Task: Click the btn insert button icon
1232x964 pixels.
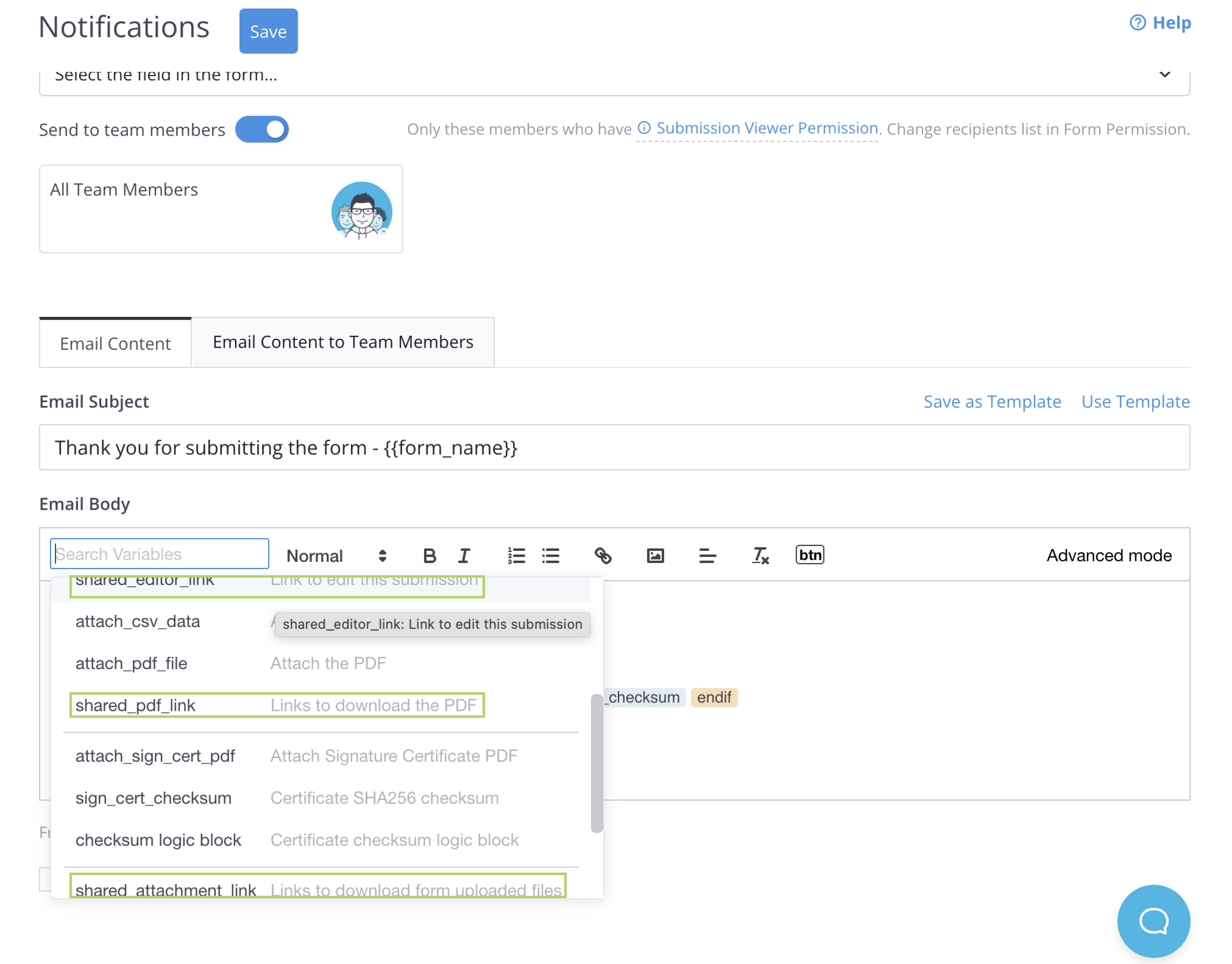Action: (810, 554)
